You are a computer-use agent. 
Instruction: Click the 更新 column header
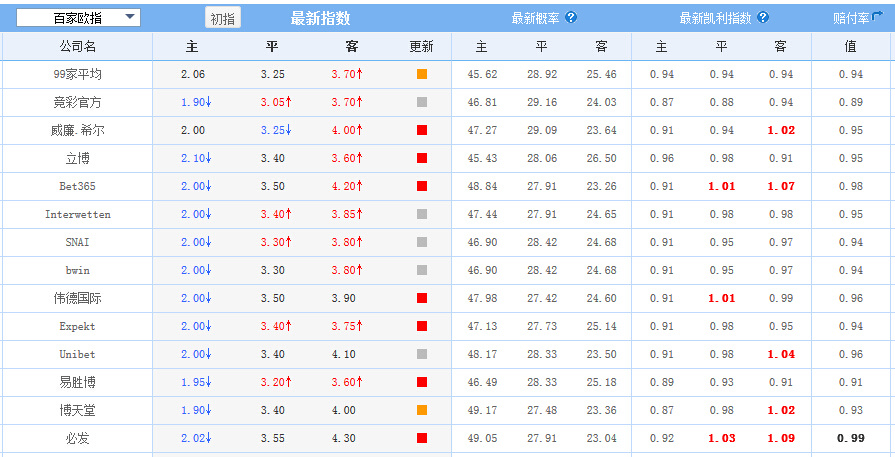421,47
